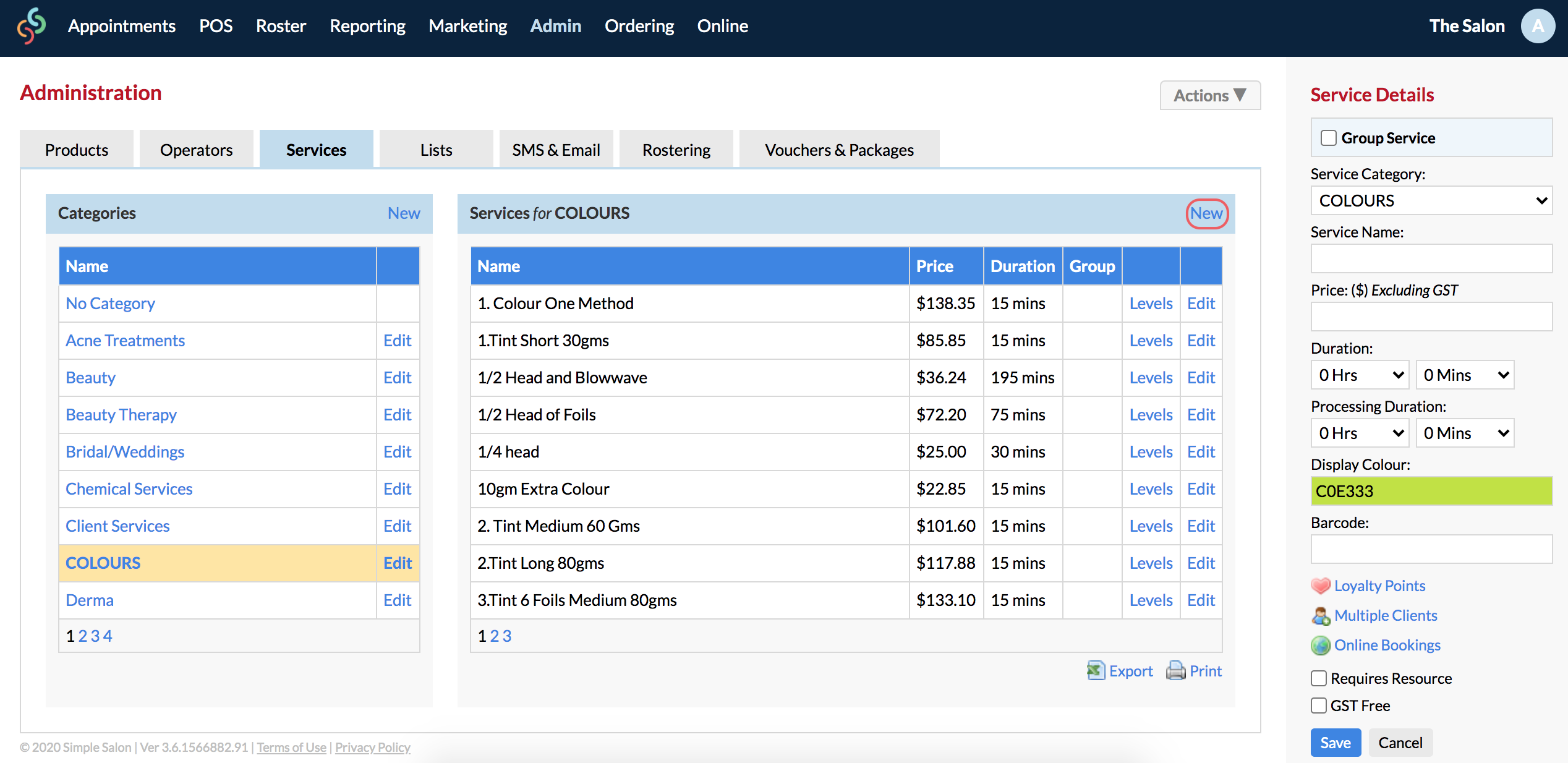This screenshot has height=763, width=1568.
Task: Open Roster in the top navigation
Action: tap(281, 26)
